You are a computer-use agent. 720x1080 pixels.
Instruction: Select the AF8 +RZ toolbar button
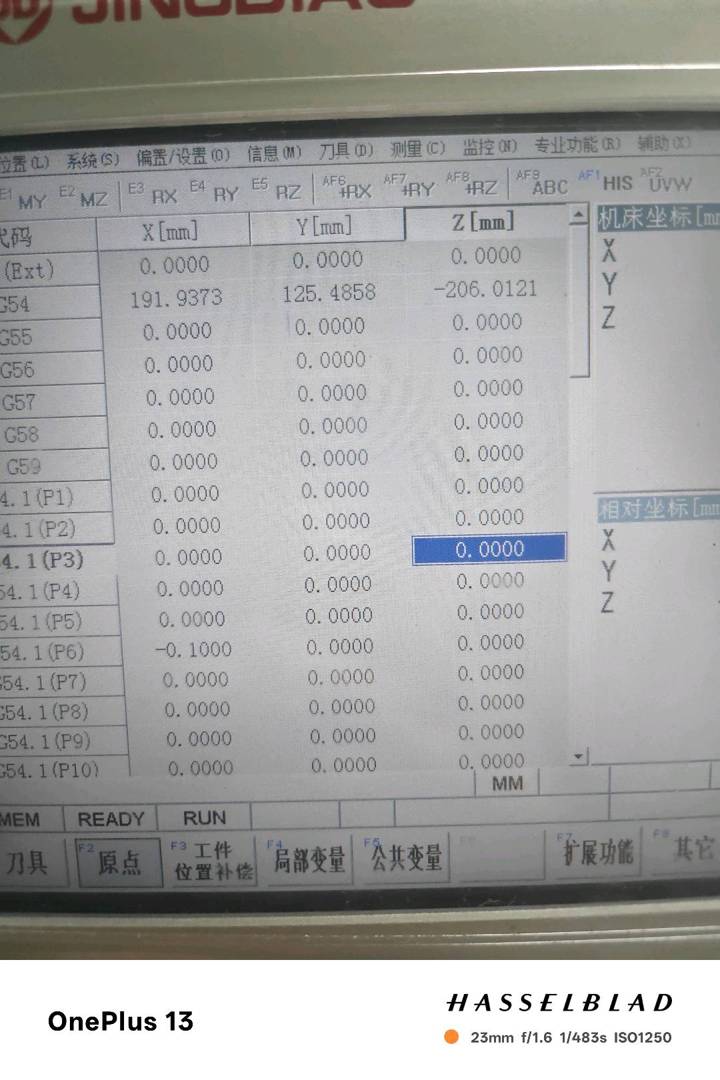tap(472, 185)
